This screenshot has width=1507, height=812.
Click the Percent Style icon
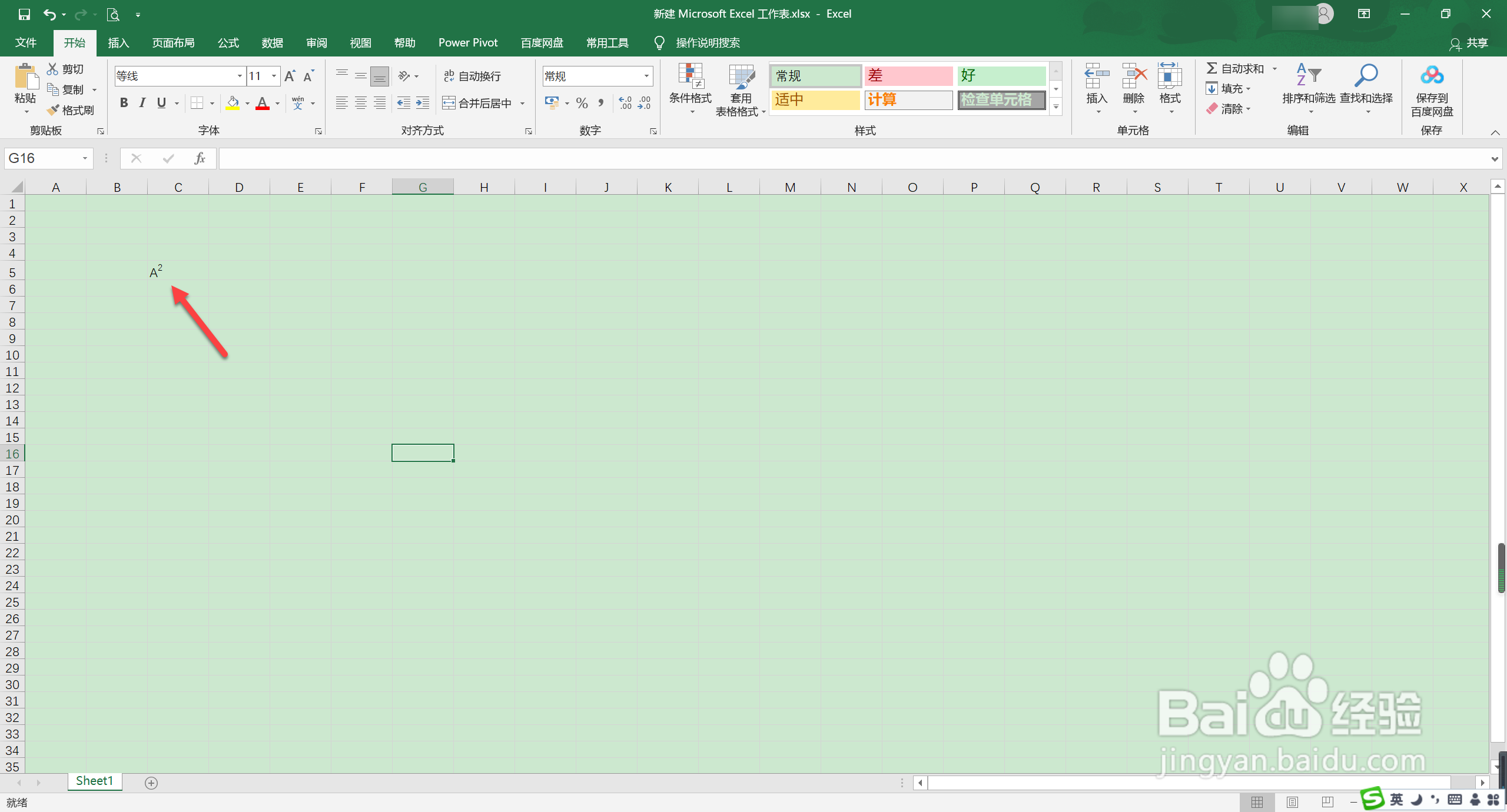pyautogui.click(x=582, y=104)
